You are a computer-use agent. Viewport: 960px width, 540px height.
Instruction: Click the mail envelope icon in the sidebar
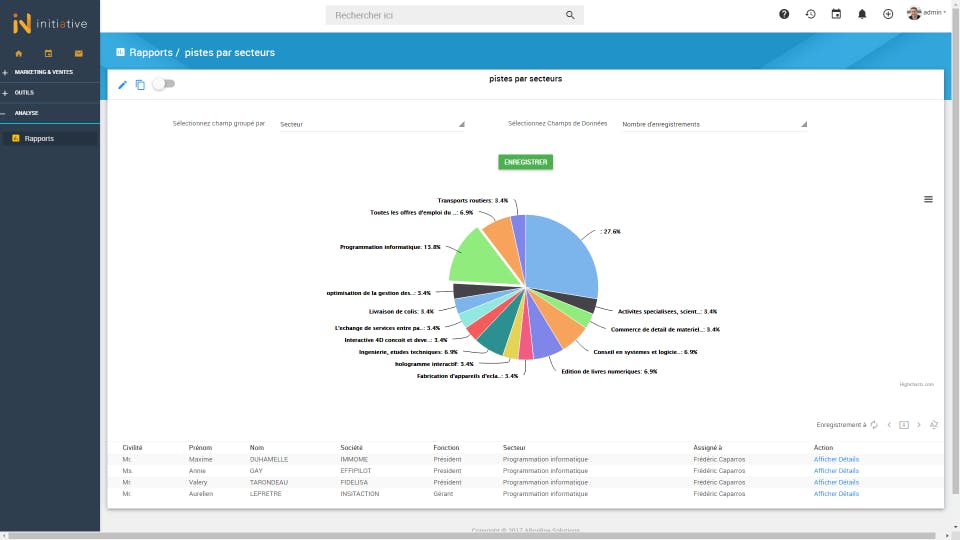pyautogui.click(x=78, y=53)
